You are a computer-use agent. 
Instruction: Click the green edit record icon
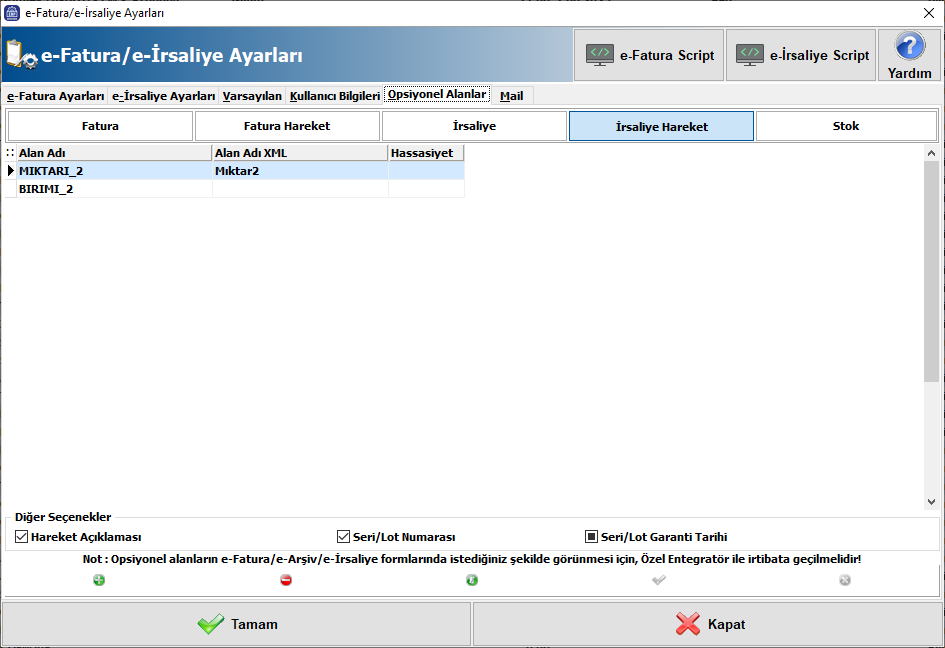[x=472, y=580]
